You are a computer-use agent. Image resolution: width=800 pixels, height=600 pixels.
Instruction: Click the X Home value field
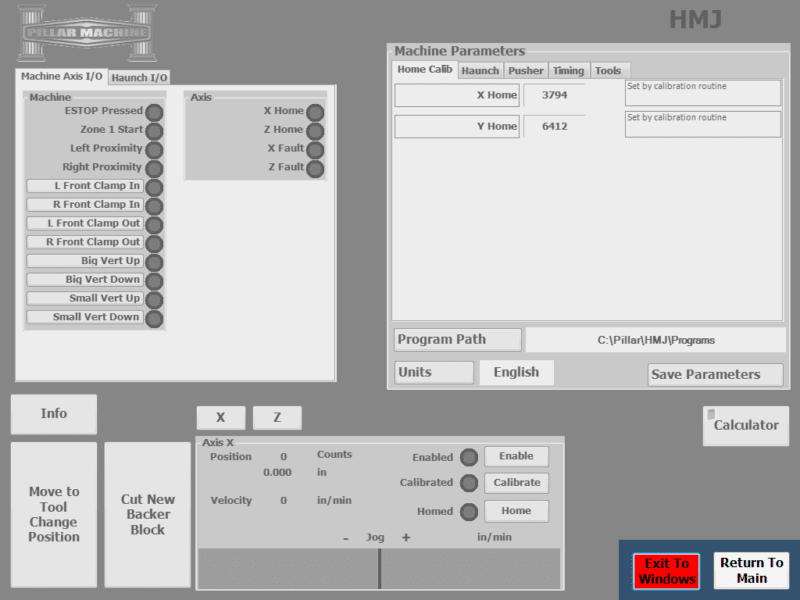pos(553,96)
